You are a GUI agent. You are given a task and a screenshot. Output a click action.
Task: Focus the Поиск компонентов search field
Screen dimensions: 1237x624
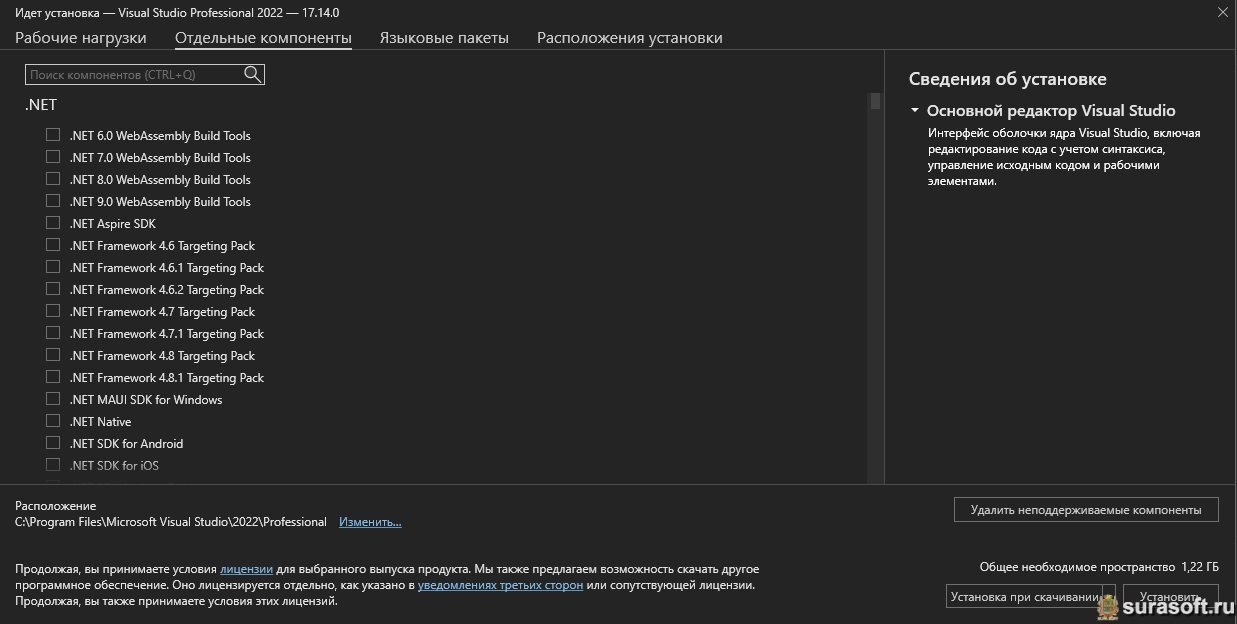click(x=145, y=74)
